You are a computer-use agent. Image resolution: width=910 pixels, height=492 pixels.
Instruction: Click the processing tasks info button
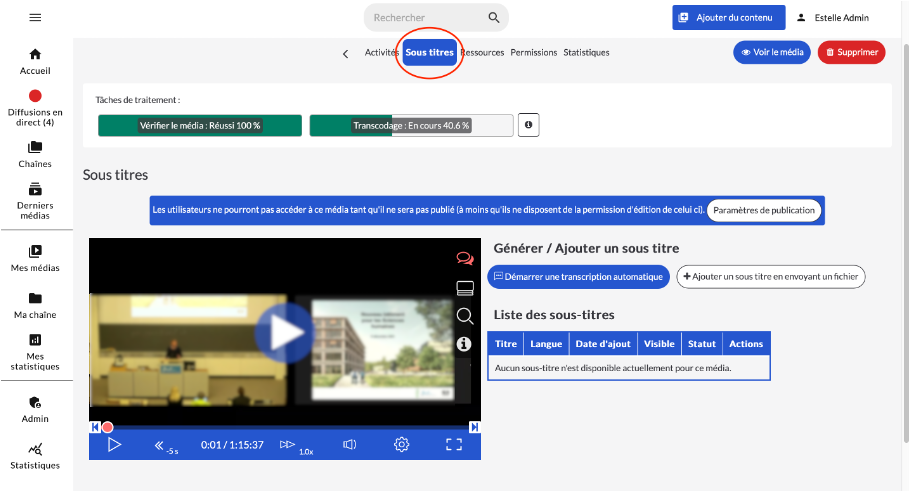click(528, 125)
